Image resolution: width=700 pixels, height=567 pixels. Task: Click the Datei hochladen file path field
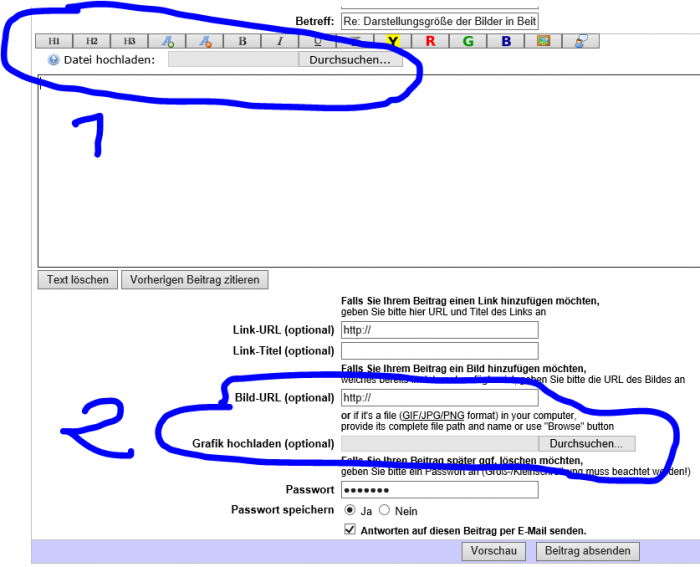tap(233, 60)
